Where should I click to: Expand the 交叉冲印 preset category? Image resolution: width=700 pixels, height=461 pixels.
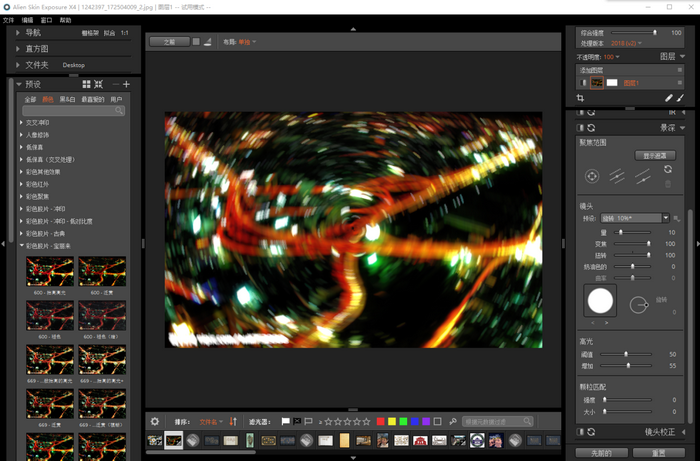tap(40, 123)
